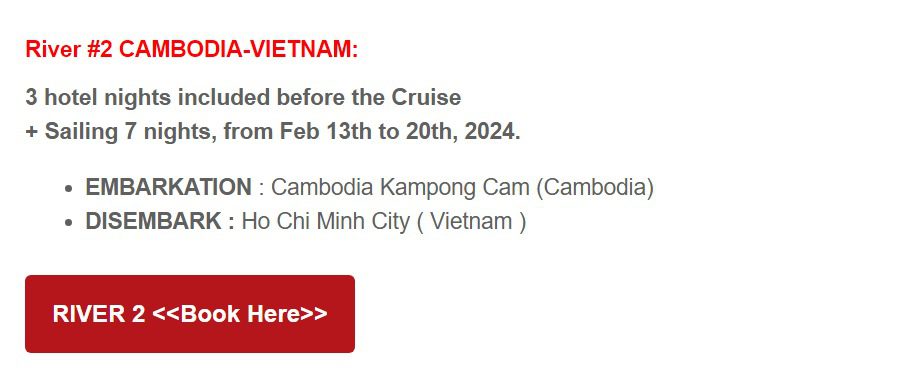Click the word 'before' in the hotel nights line
Image resolution: width=897 pixels, height=375 pixels.
coord(311,97)
